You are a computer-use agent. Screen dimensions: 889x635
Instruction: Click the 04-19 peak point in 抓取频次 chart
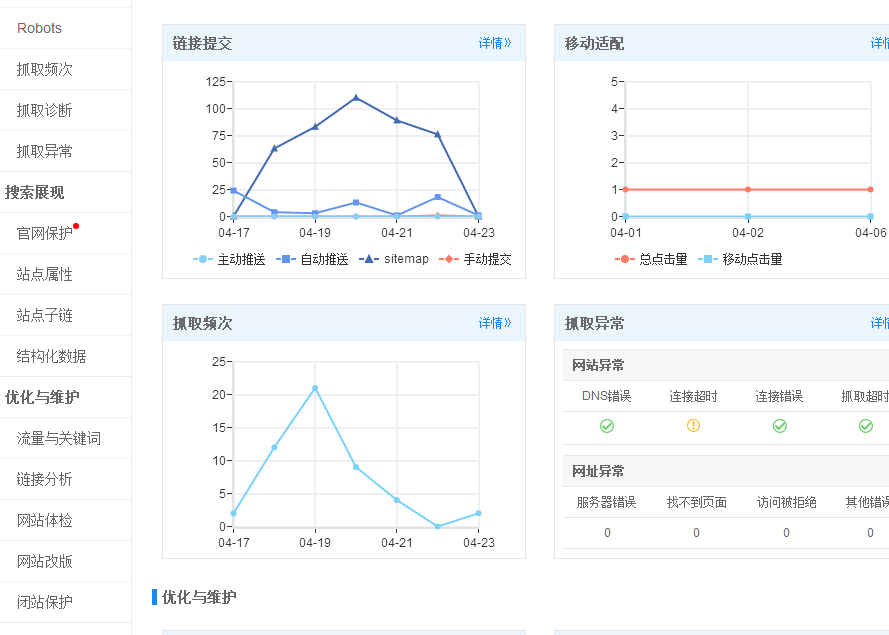[x=315, y=388]
